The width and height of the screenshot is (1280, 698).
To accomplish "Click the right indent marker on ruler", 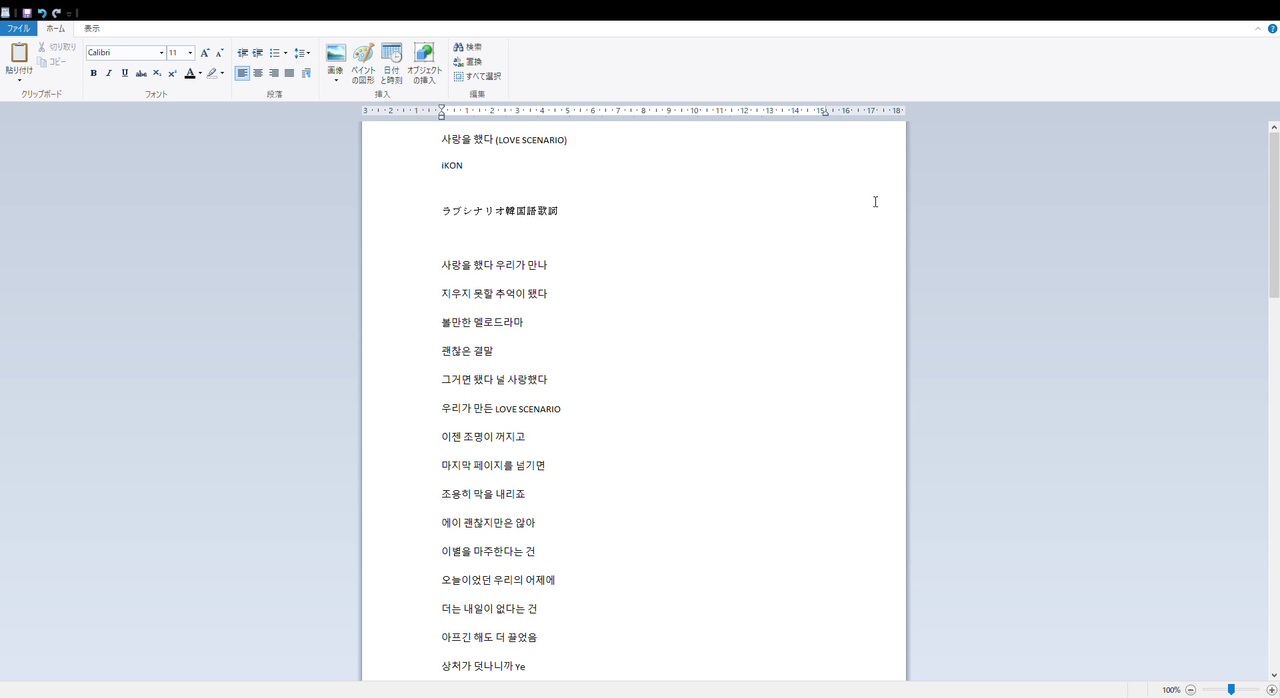I will coord(825,114).
